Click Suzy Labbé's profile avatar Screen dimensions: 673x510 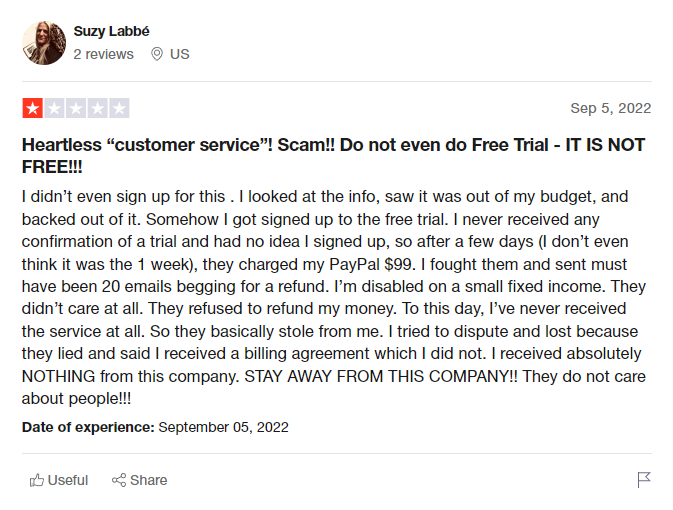44,43
